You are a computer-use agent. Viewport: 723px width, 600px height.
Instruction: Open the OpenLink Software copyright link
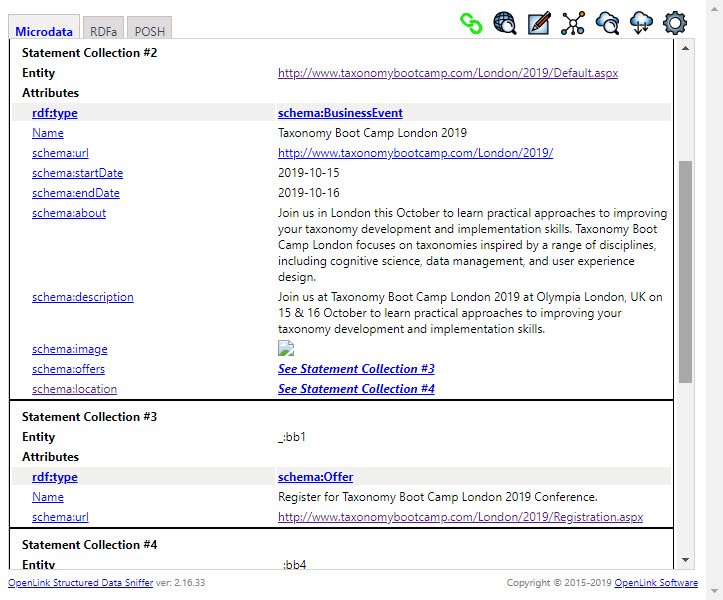click(656, 582)
